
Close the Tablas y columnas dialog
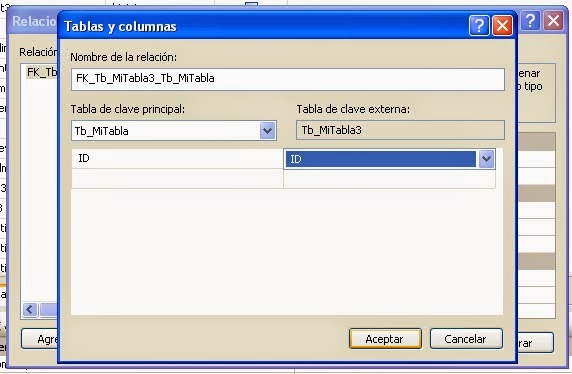pyautogui.click(x=502, y=26)
